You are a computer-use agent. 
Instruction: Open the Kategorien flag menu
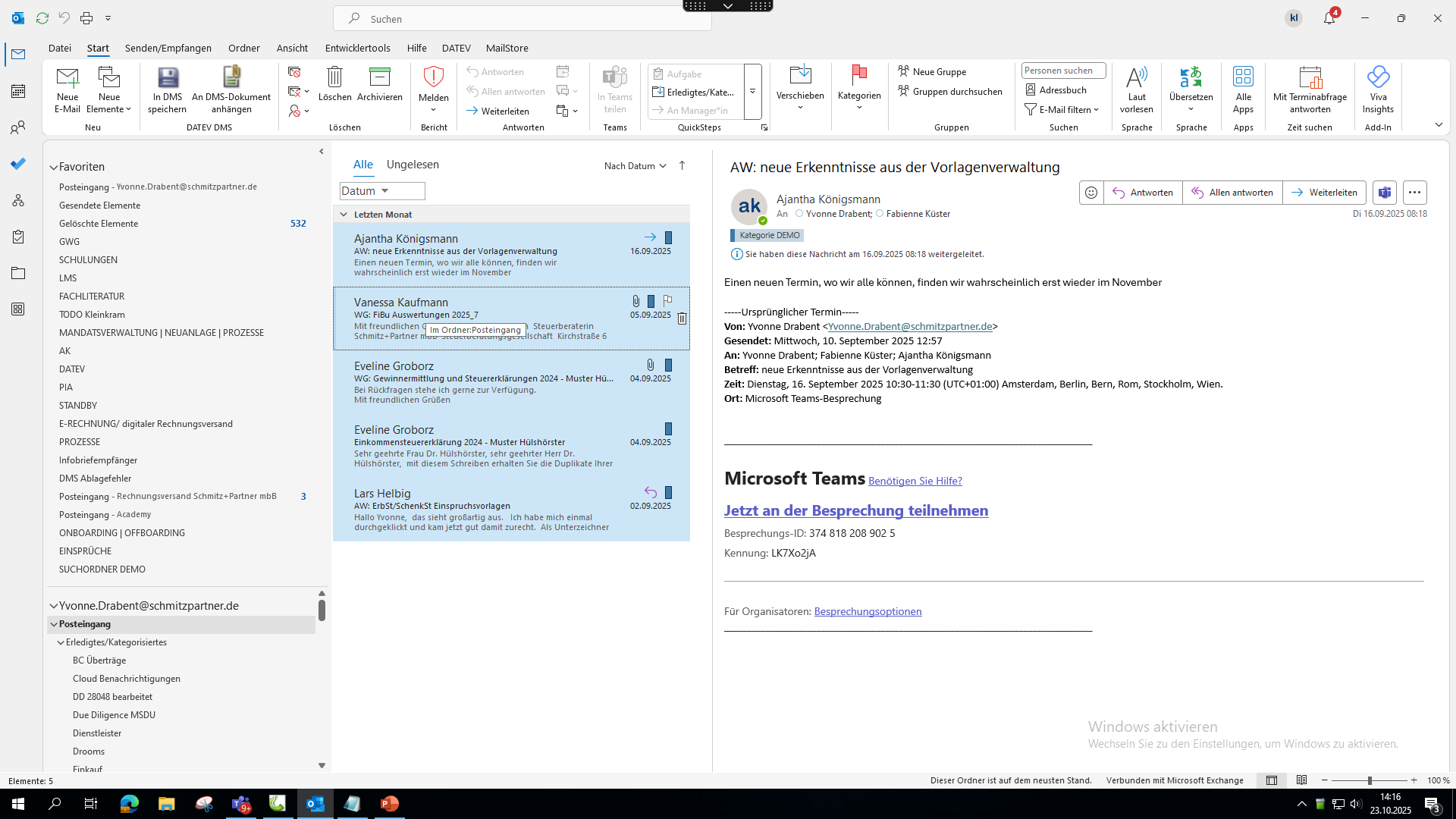859,89
